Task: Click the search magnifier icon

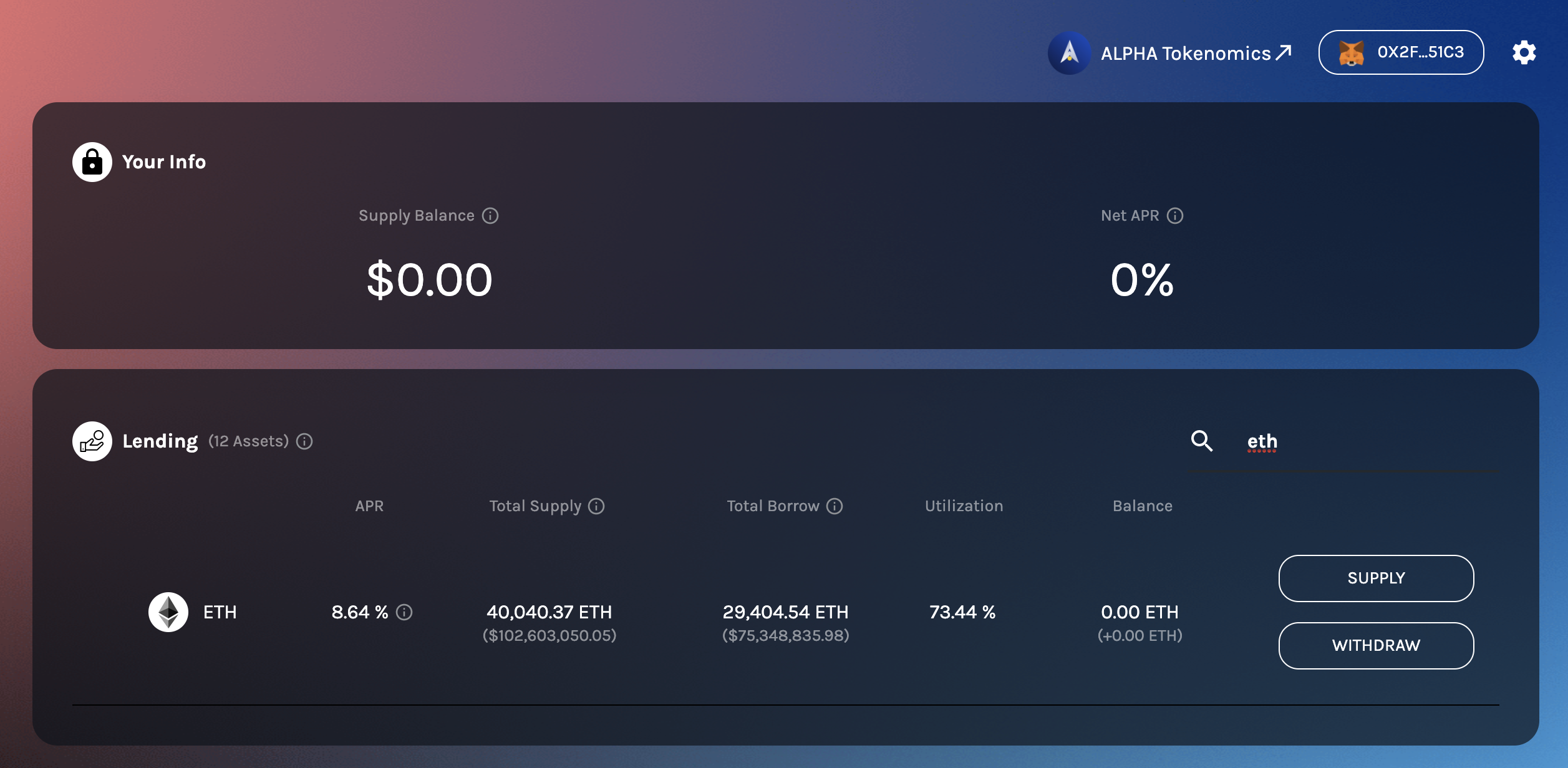Action: click(x=1201, y=441)
